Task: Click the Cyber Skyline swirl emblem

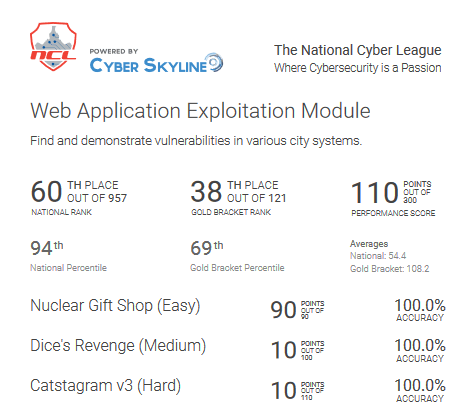Action: pyautogui.click(x=214, y=62)
